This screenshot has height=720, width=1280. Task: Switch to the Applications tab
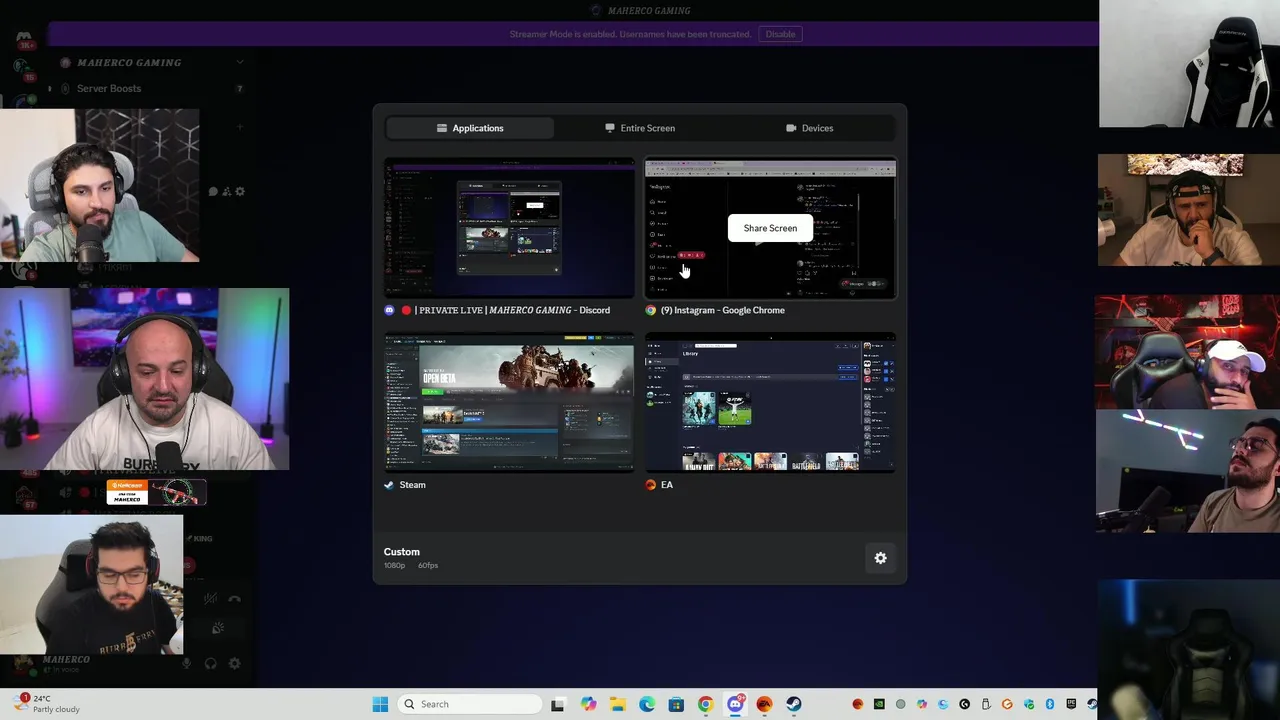point(470,128)
